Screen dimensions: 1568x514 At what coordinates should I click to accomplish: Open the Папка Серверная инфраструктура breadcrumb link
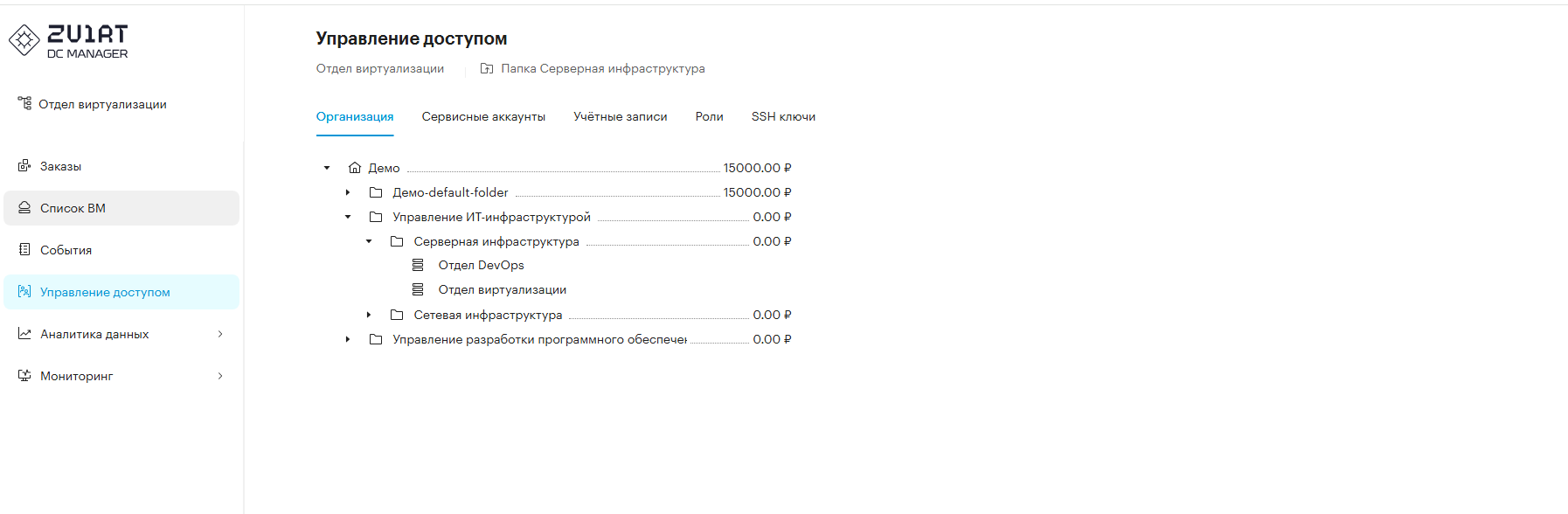click(602, 69)
